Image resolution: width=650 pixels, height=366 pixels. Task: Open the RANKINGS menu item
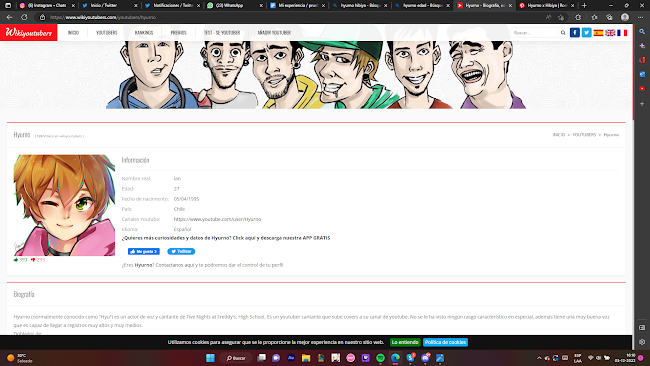[x=144, y=33]
